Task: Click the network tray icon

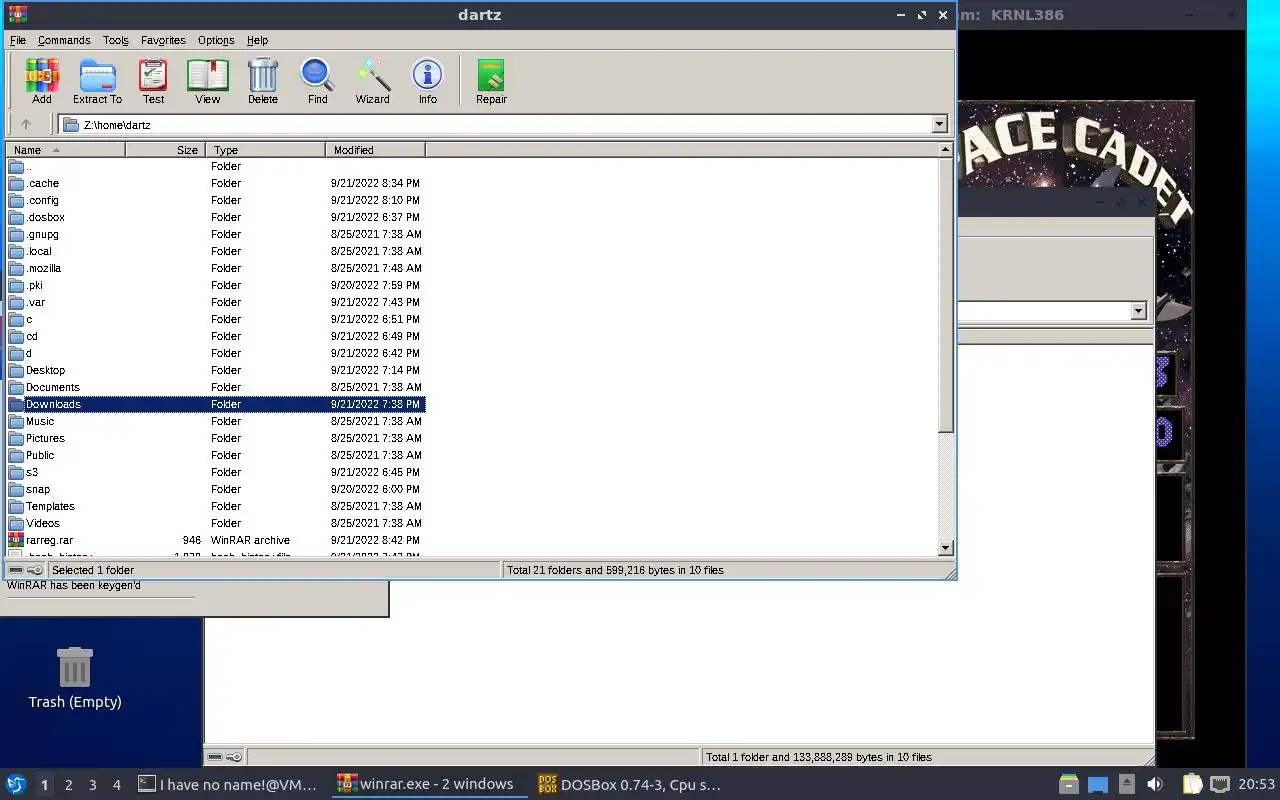Action: pos(1220,784)
